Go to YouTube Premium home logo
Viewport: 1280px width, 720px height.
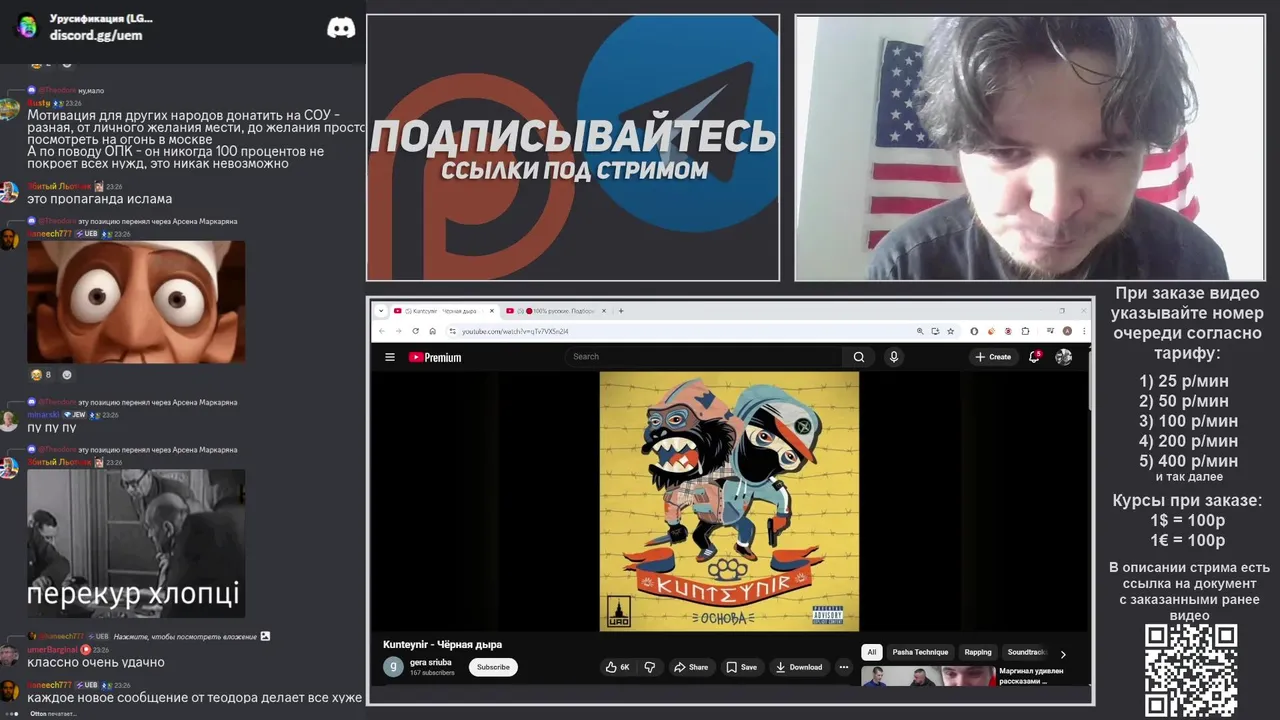435,357
